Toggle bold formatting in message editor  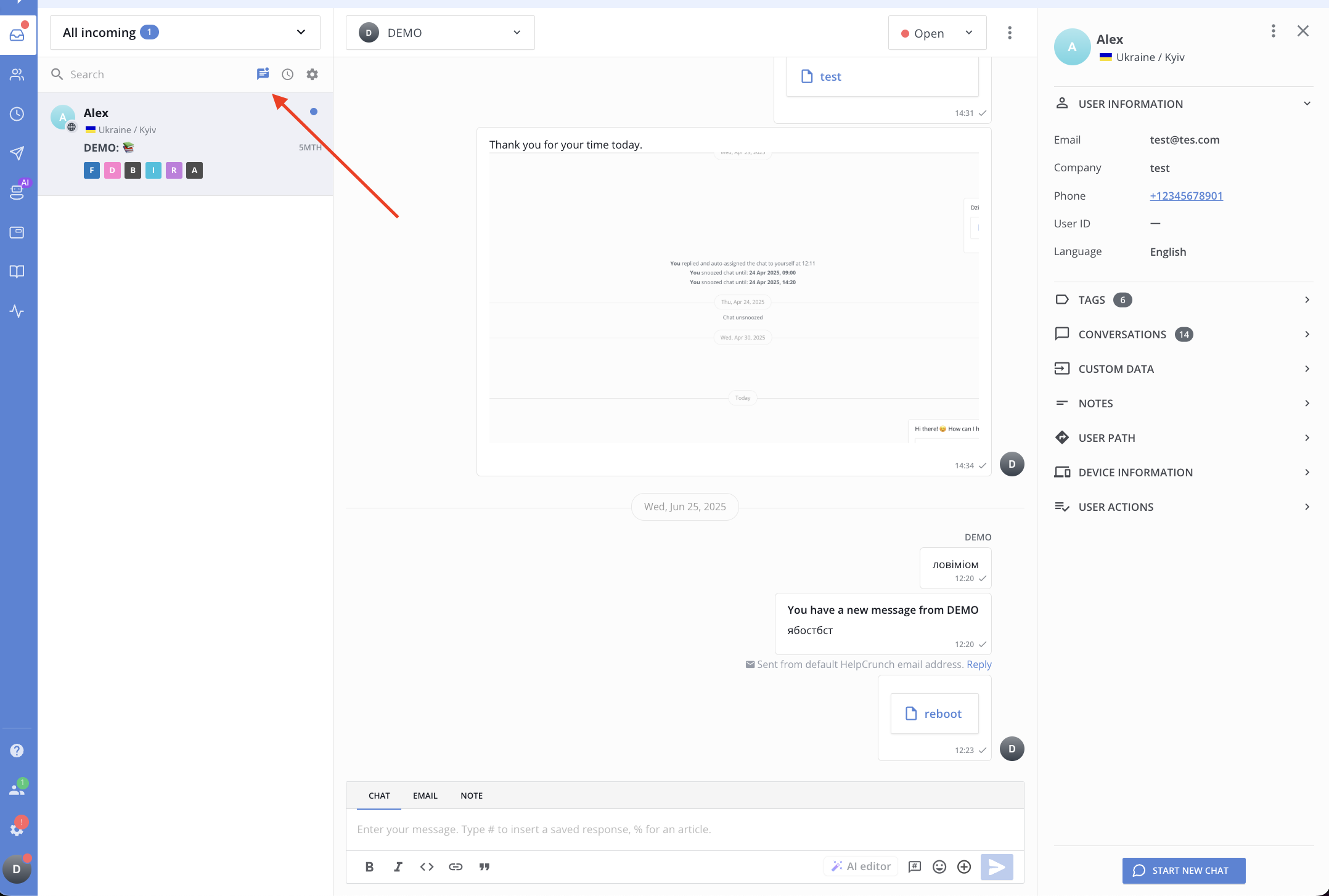(369, 866)
